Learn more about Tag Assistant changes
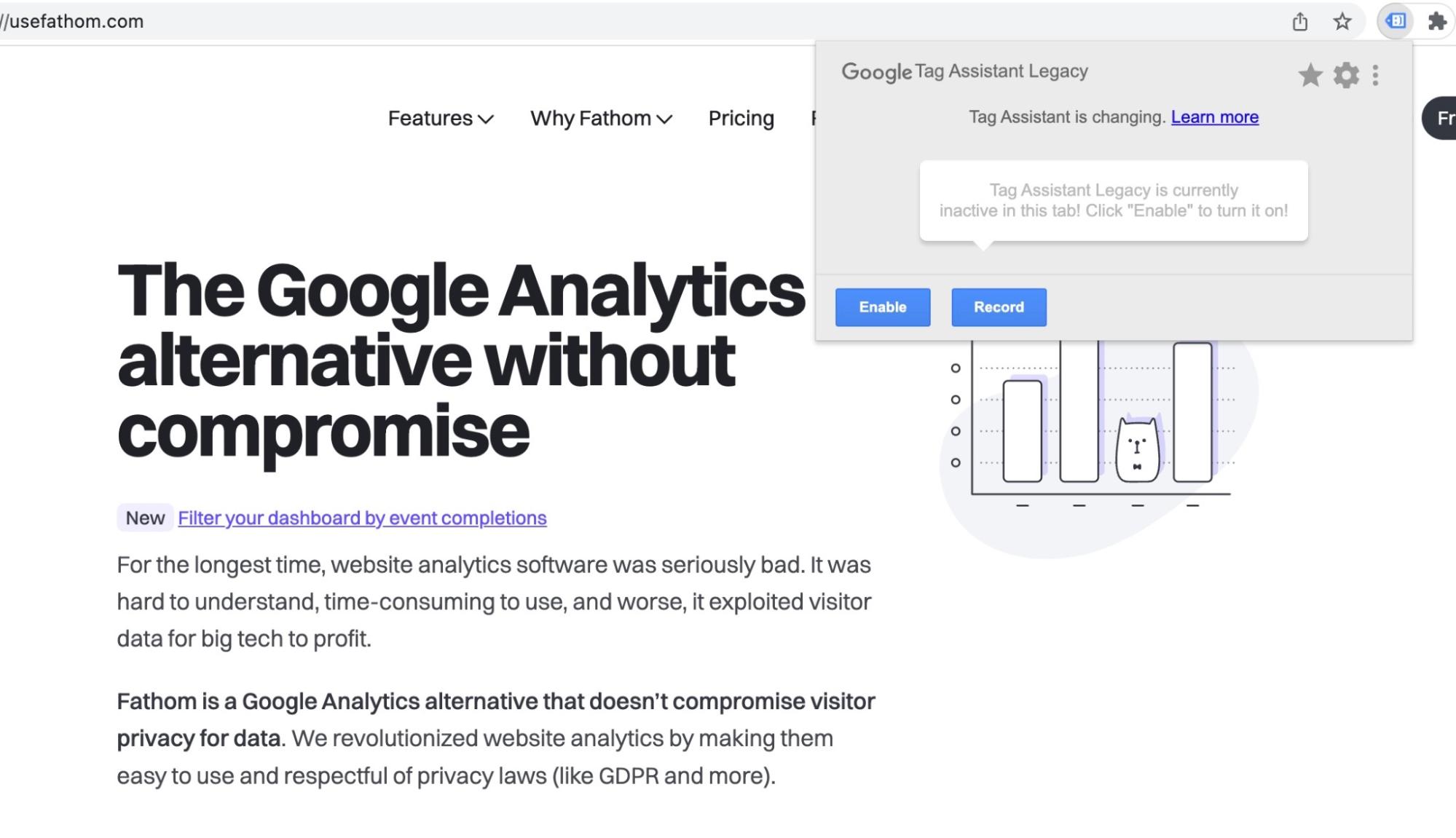Image resolution: width=1456 pixels, height=838 pixels. pyautogui.click(x=1214, y=117)
